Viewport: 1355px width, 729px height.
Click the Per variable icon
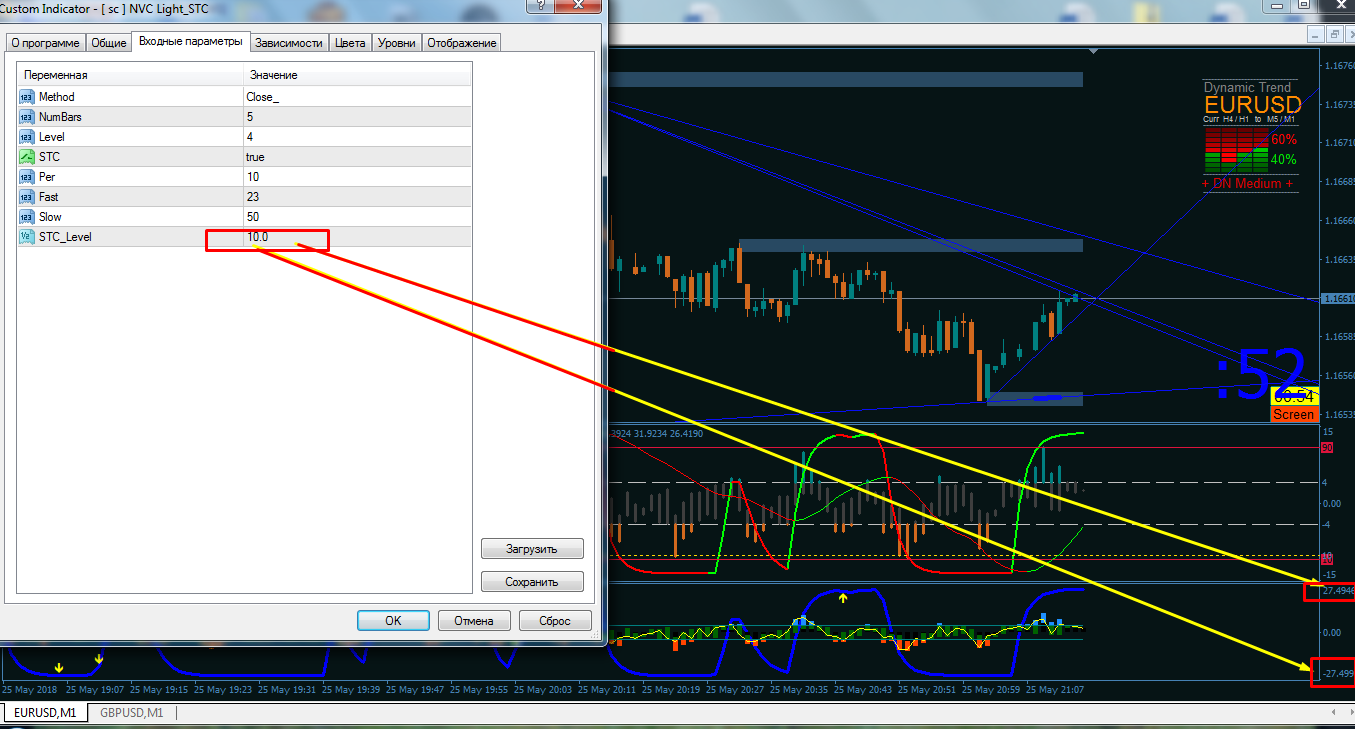click(26, 177)
